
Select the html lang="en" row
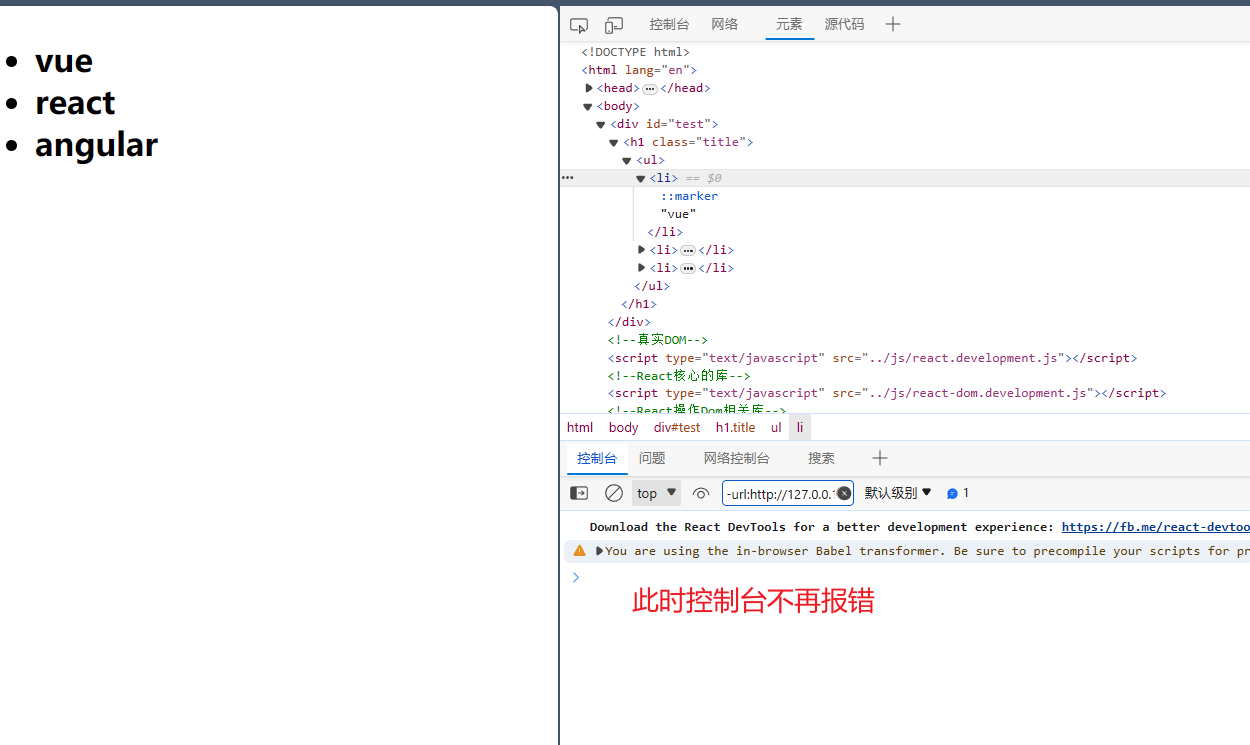click(x=638, y=70)
